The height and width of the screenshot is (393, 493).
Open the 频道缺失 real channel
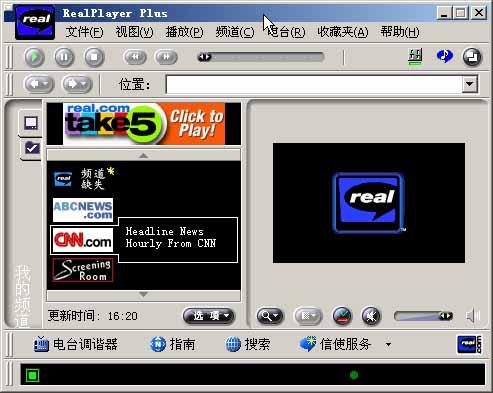point(84,179)
